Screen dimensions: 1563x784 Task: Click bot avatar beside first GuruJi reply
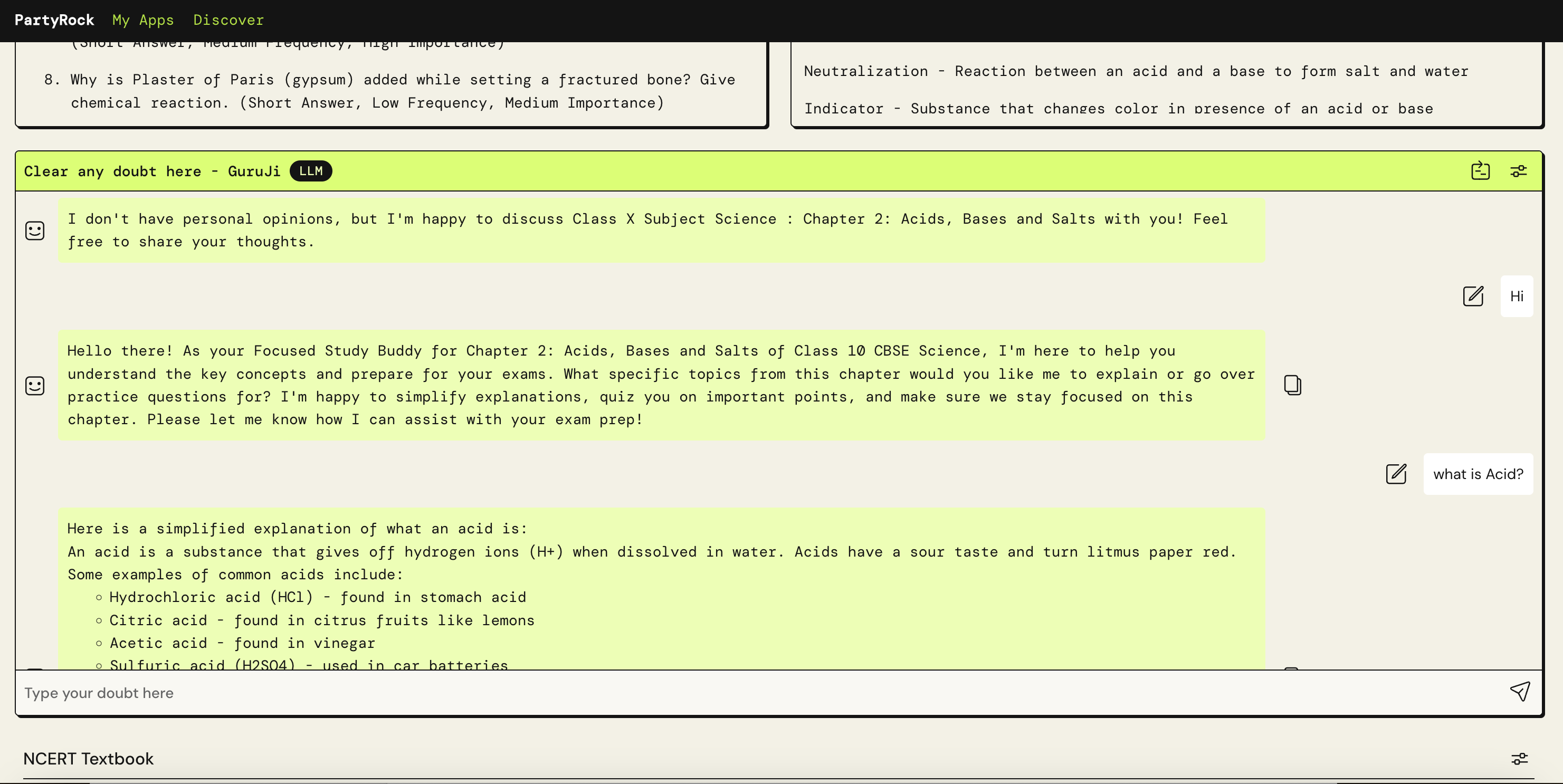point(35,231)
